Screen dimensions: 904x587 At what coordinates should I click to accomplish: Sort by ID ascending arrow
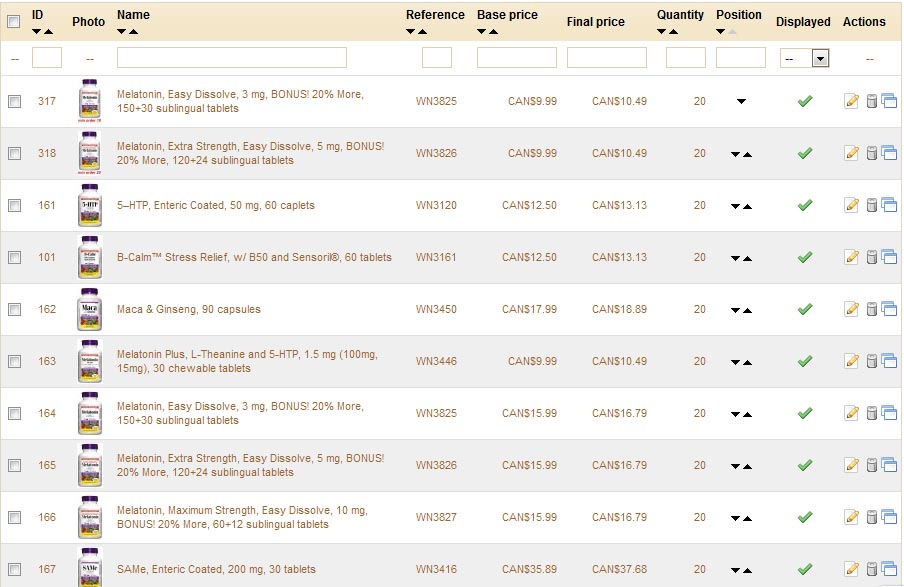(48, 32)
